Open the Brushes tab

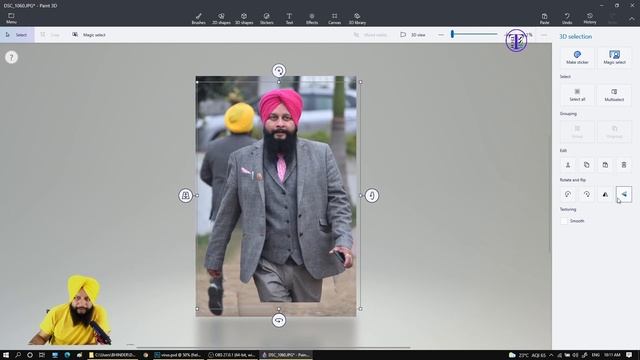pyautogui.click(x=198, y=18)
